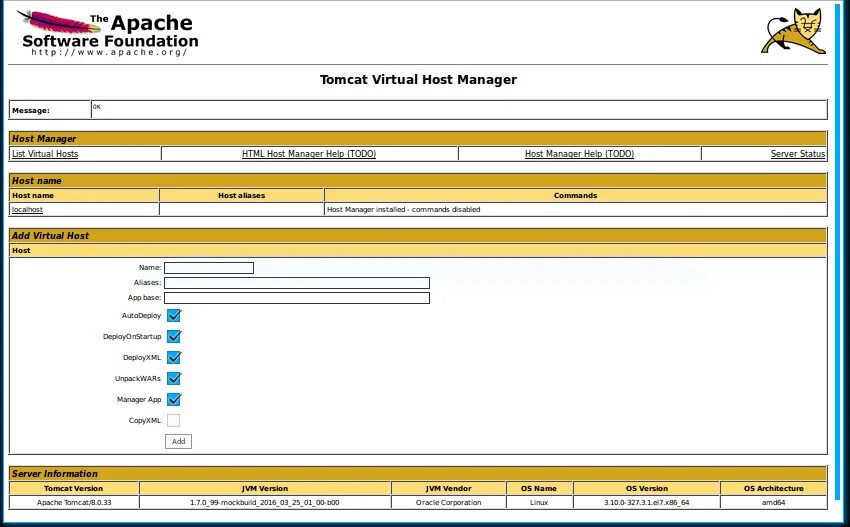Viewport: 850px width, 527px height.
Task: Open the List Virtual Hosts link
Action: 45,154
